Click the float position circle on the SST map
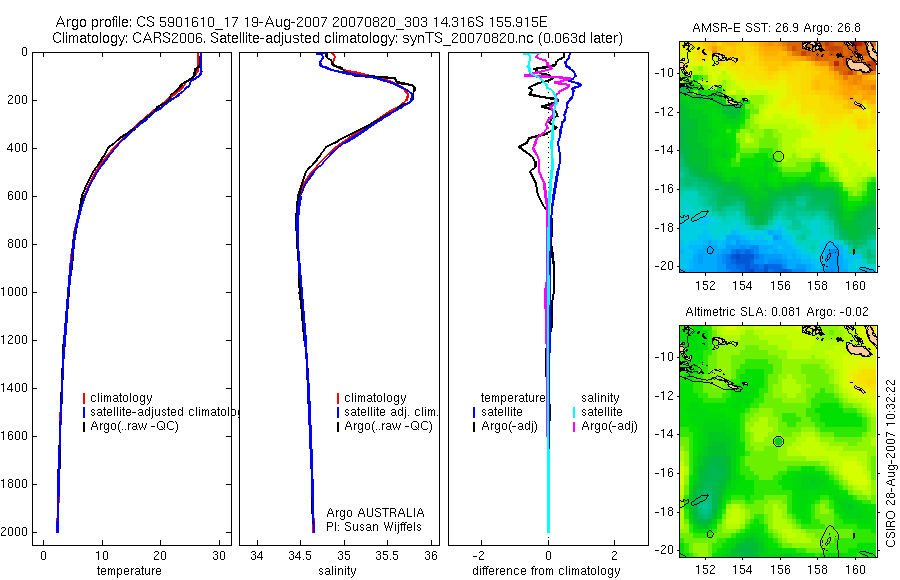 (778, 156)
